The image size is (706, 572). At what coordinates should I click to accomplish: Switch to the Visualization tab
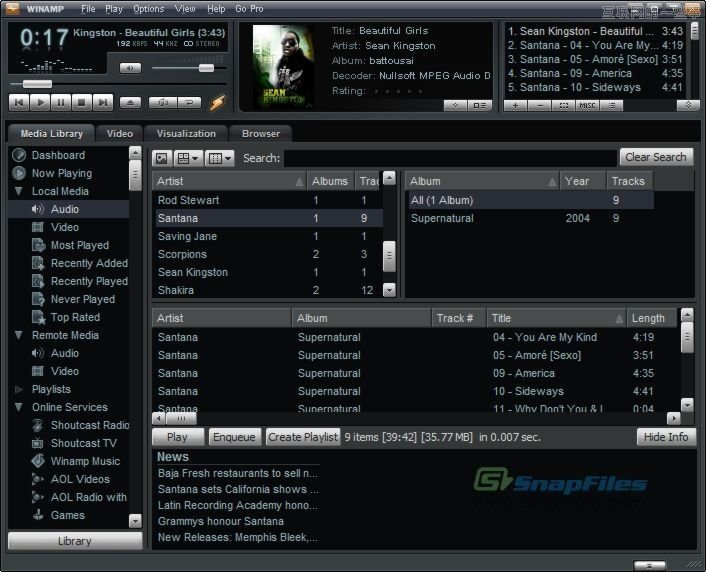click(186, 133)
